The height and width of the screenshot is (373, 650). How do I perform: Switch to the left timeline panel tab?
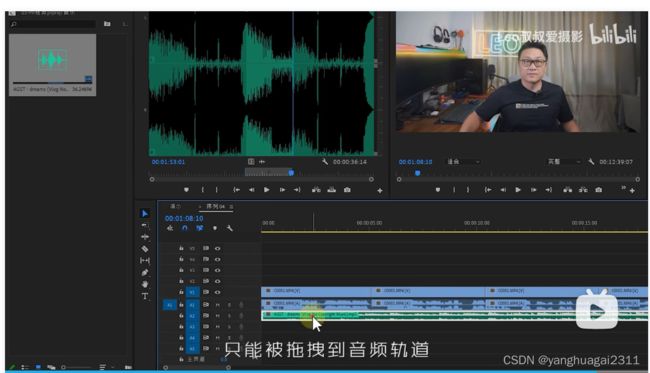click(x=175, y=206)
